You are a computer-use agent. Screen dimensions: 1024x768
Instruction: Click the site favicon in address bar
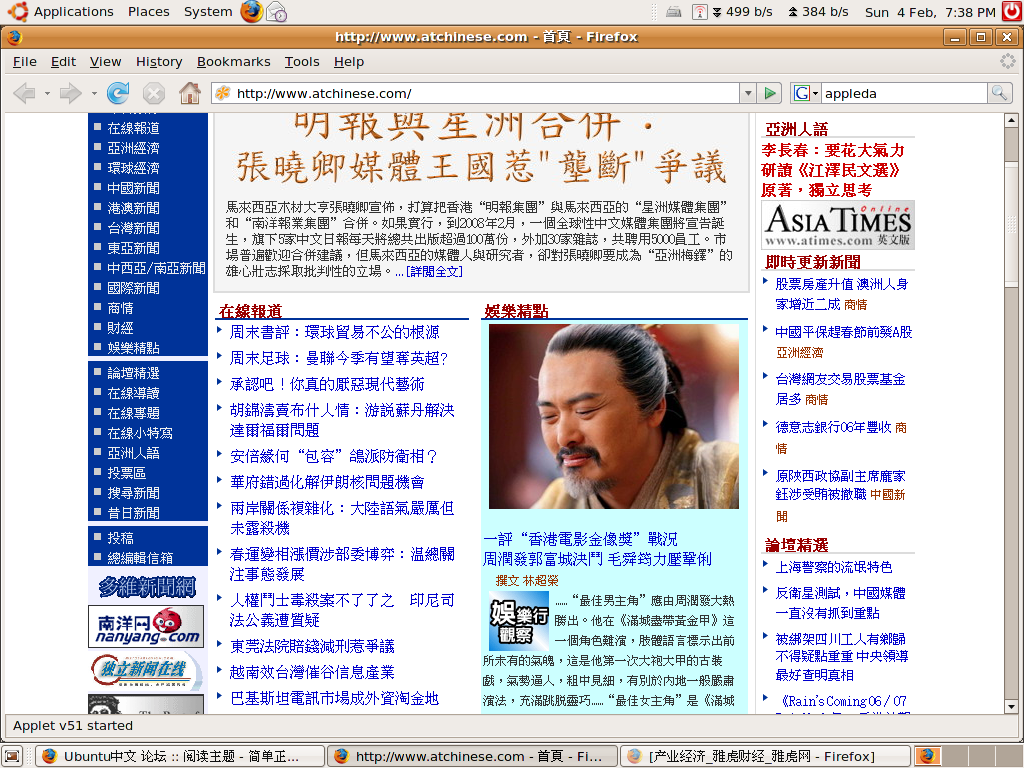point(223,93)
